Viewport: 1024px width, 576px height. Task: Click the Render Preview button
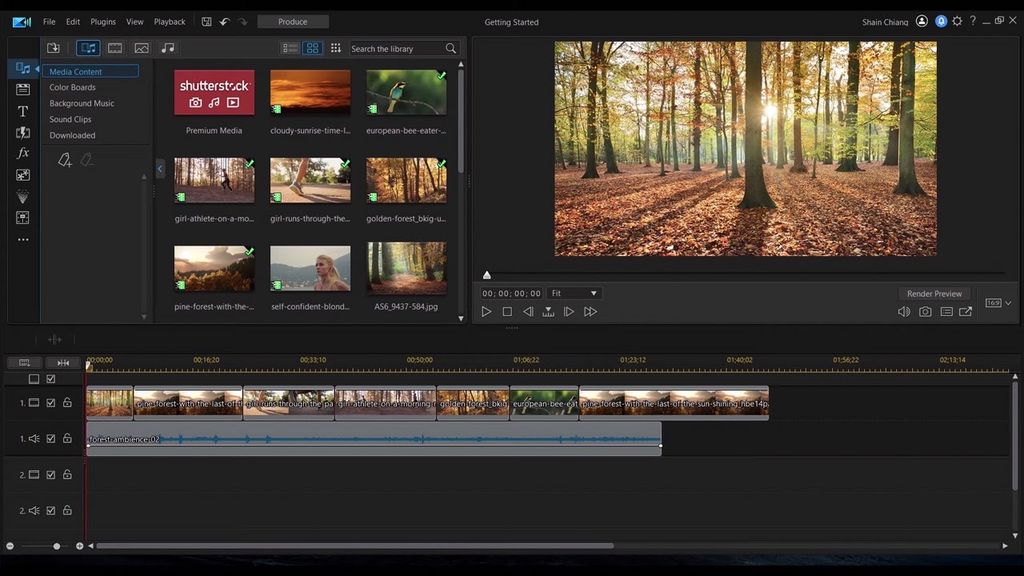(x=934, y=293)
